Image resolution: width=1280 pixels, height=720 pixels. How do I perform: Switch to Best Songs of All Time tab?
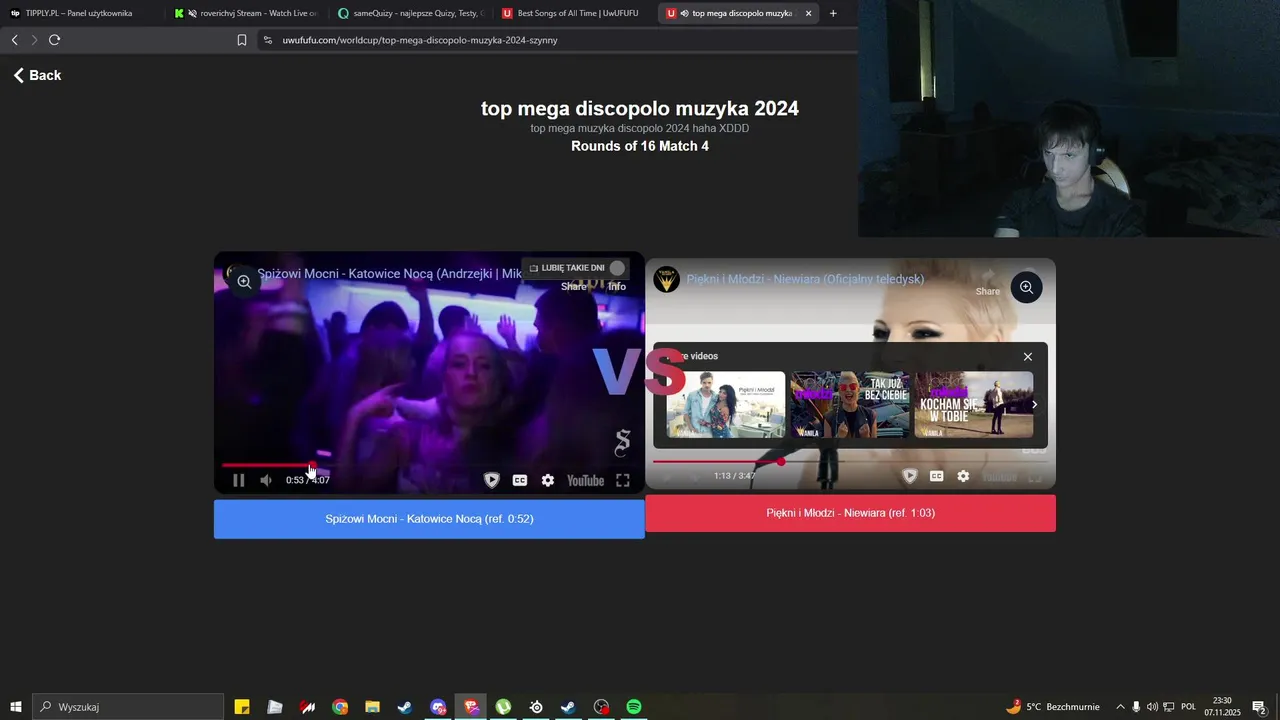pyautogui.click(x=572, y=13)
